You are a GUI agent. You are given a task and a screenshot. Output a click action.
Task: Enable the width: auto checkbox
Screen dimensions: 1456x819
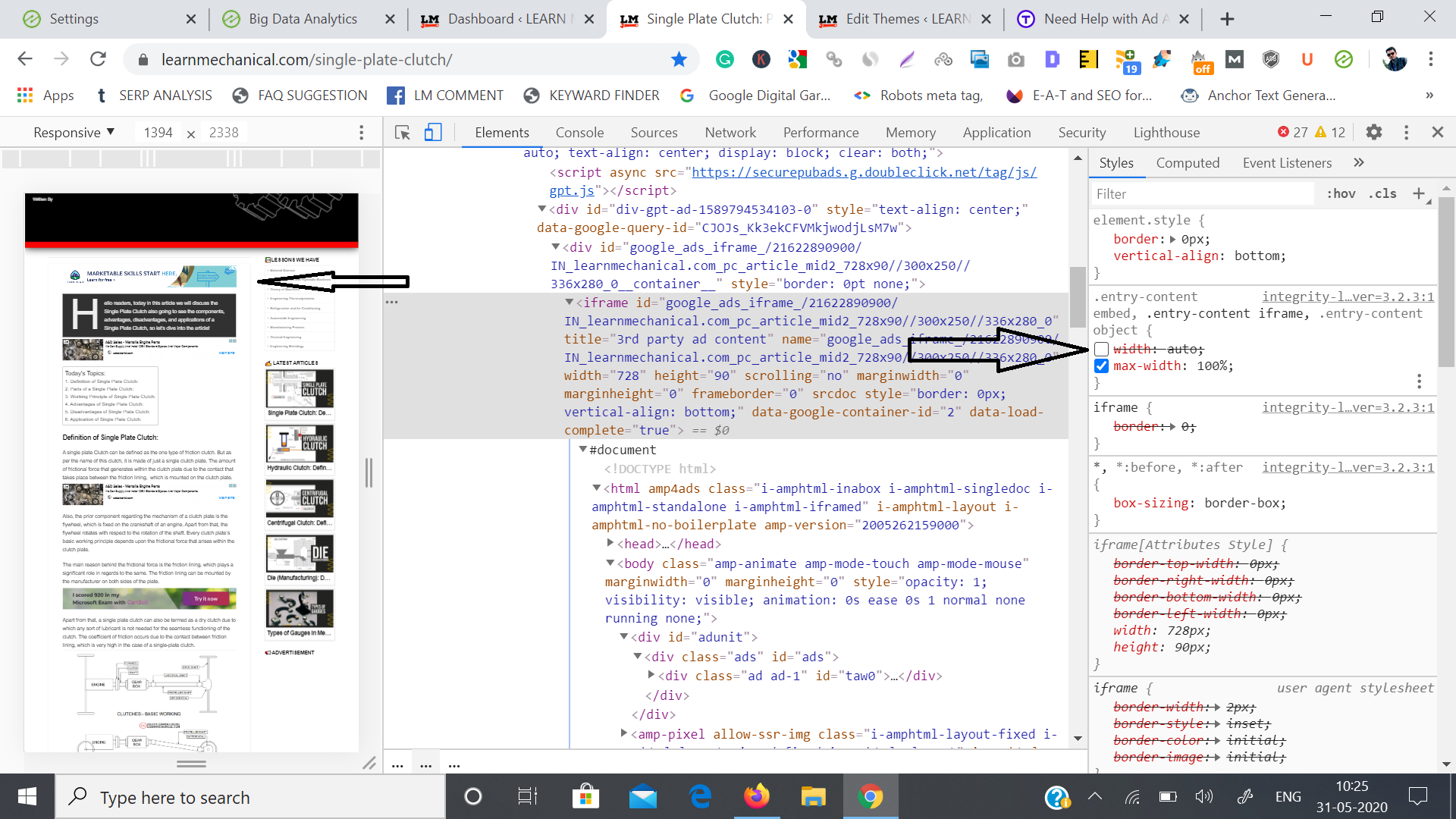(1102, 349)
